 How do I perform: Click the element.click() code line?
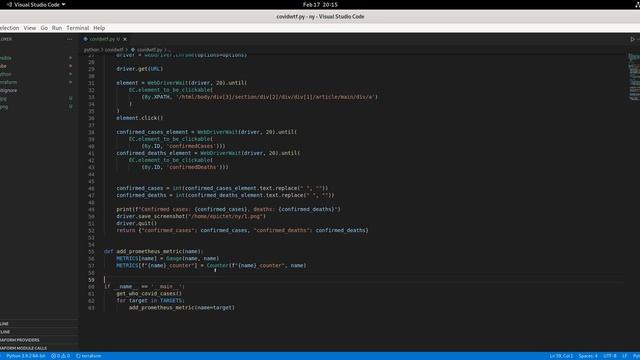(x=140, y=118)
